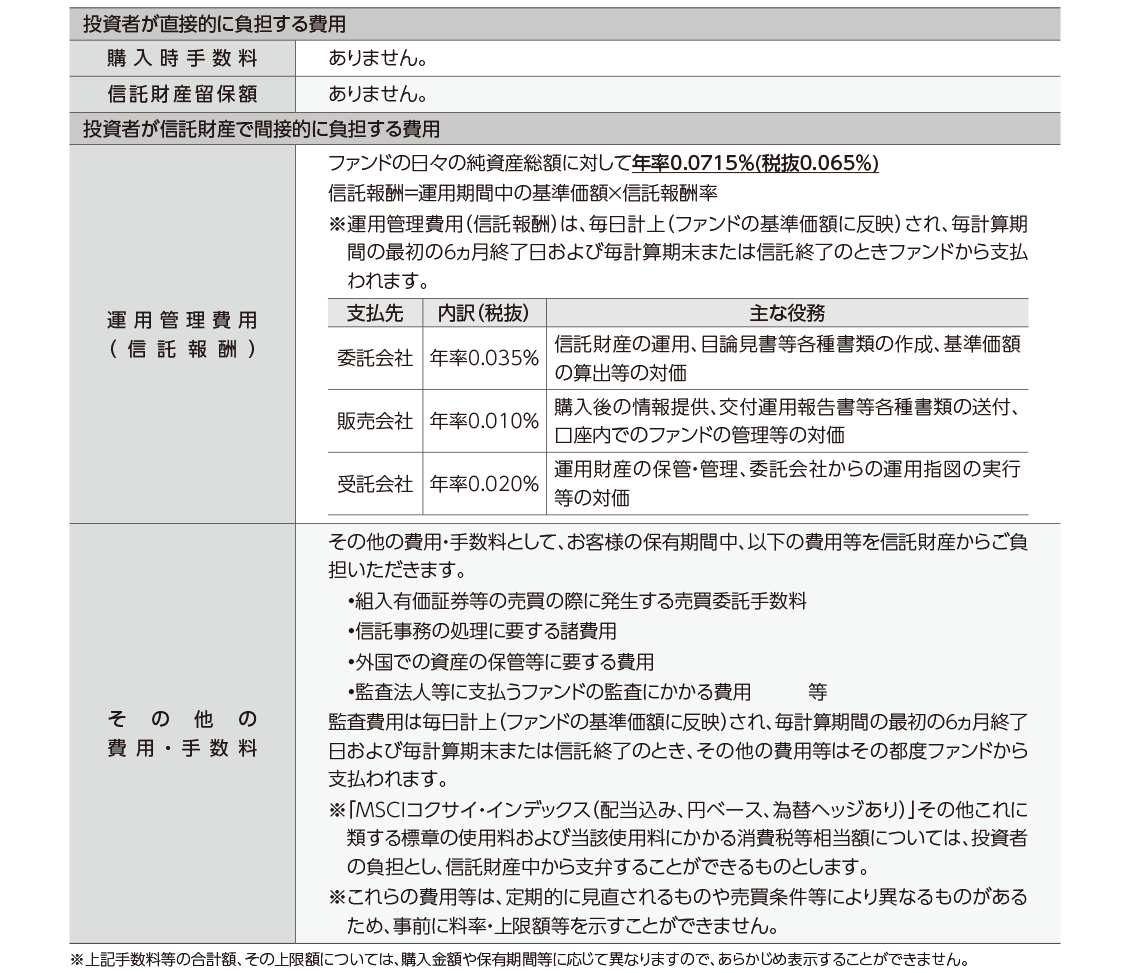Click the 支払先 column header
The width and height of the screenshot is (1130, 973).
tap(374, 313)
